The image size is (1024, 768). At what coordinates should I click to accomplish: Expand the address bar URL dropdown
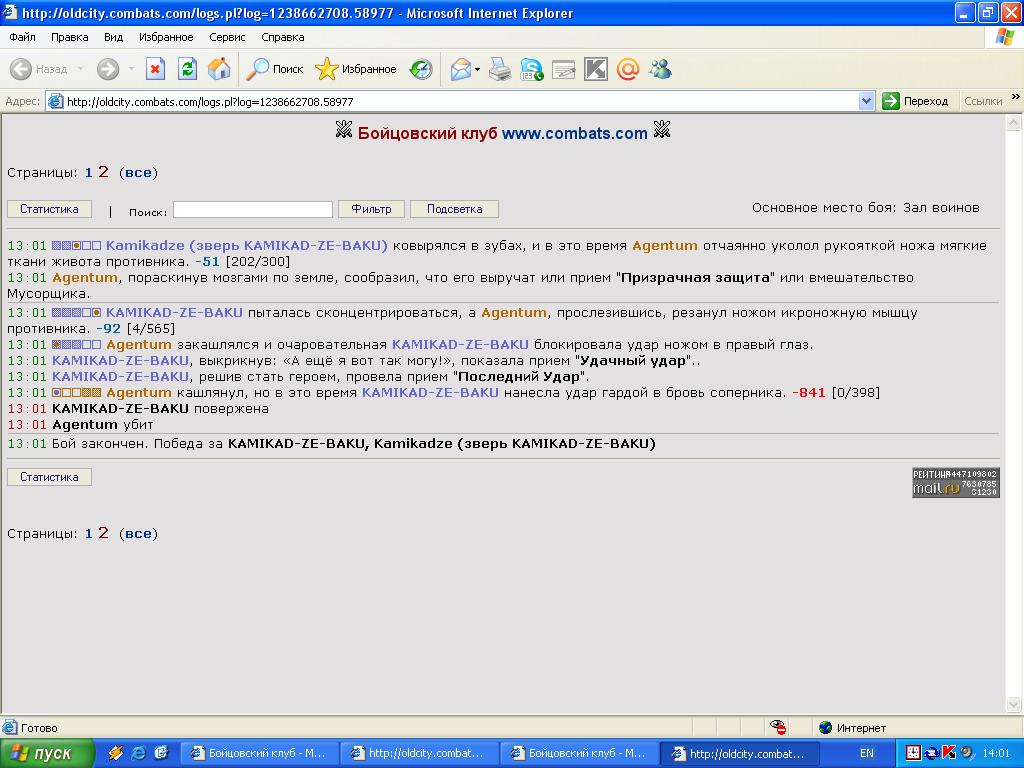pos(867,101)
